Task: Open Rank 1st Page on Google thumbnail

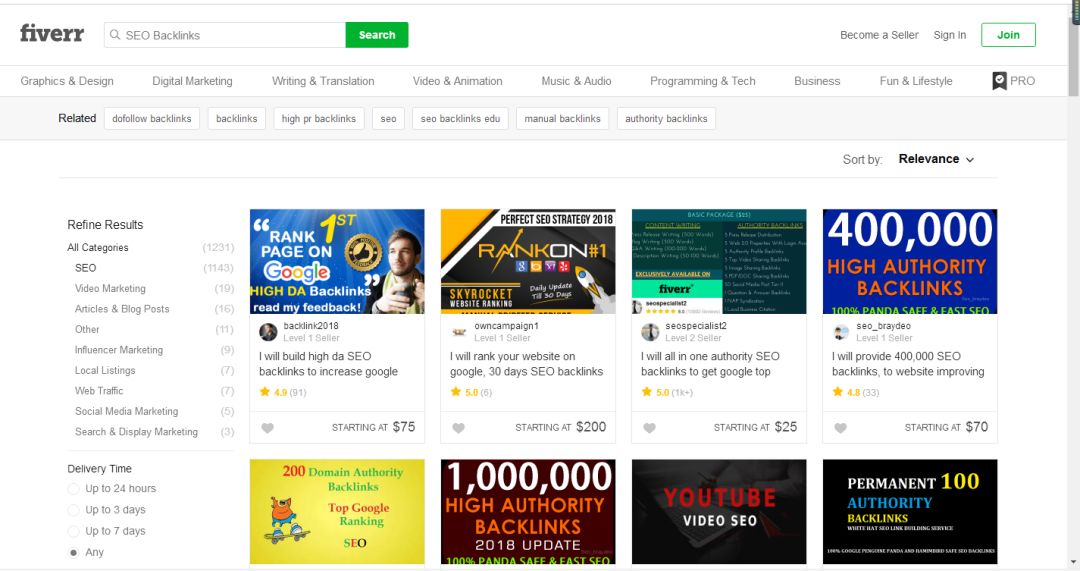Action: 337,262
